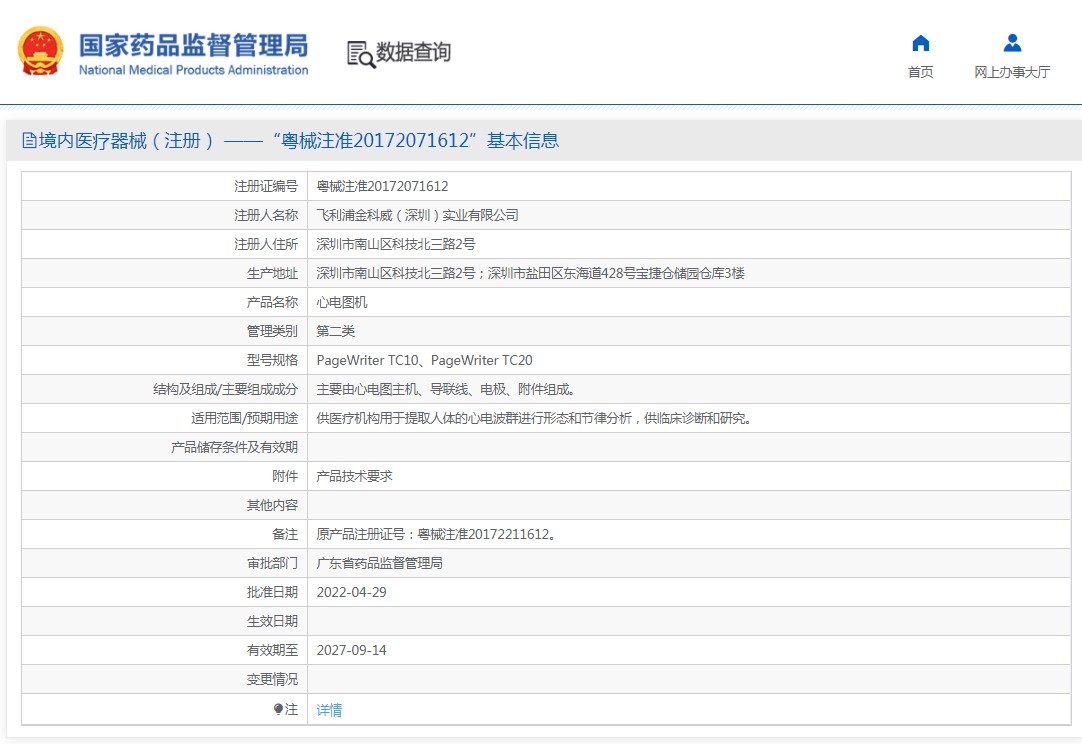Viewport: 1082px width, 744px height.
Task: Click approval department 广东省药品监督管理局
Action: pos(380,563)
